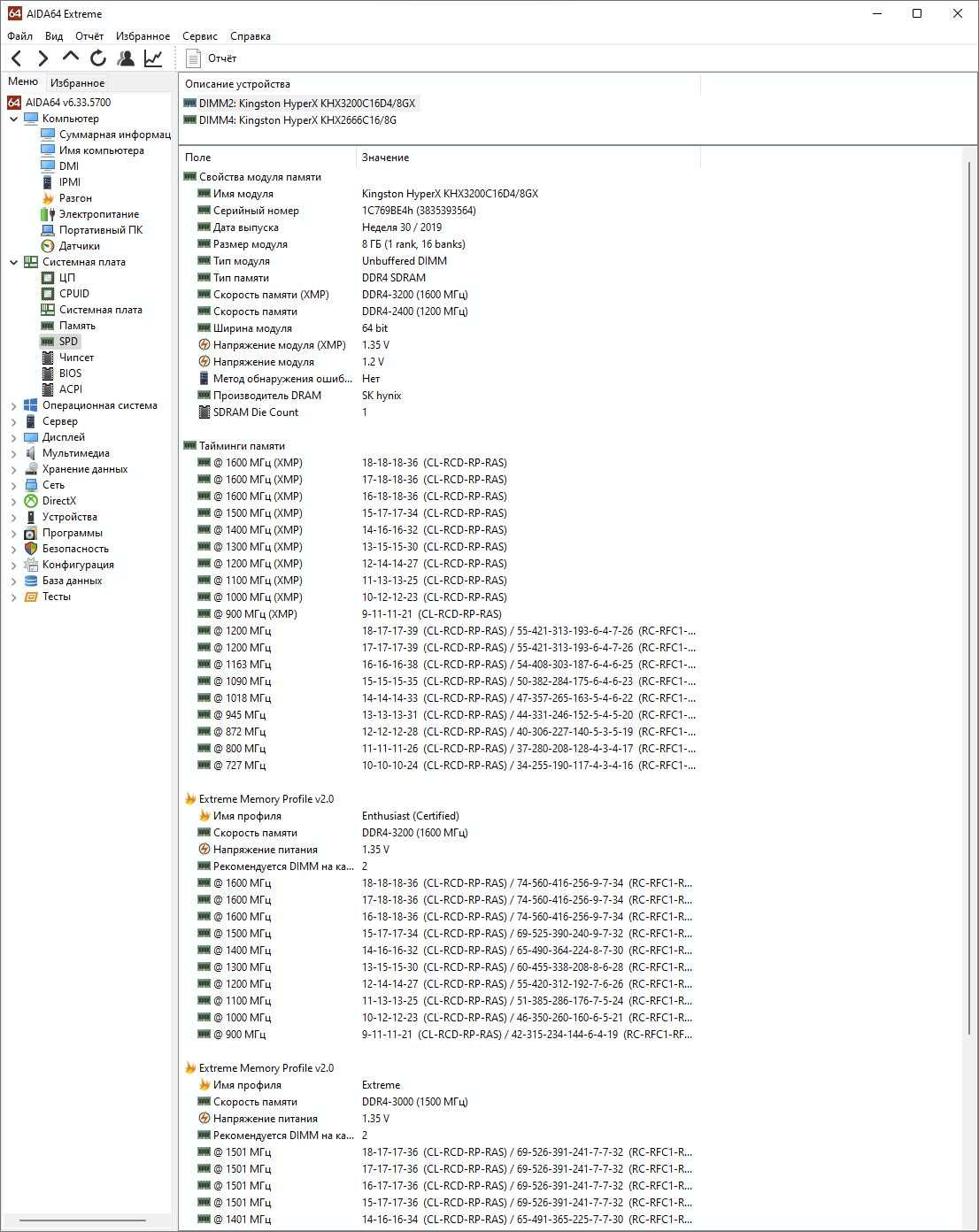Click the IPMI icon in the tree
This screenshot has width=979, height=1232.
pyautogui.click(x=48, y=182)
